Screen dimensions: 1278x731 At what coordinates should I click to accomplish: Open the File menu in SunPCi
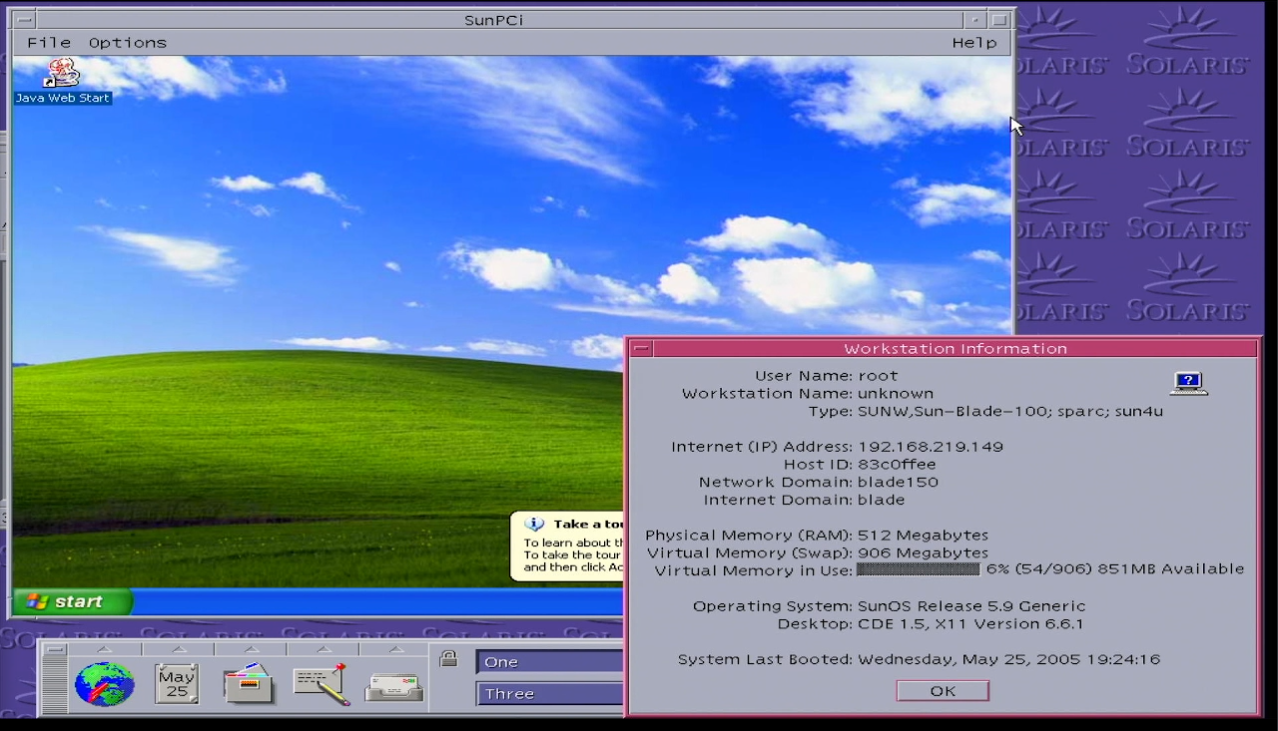tap(49, 43)
